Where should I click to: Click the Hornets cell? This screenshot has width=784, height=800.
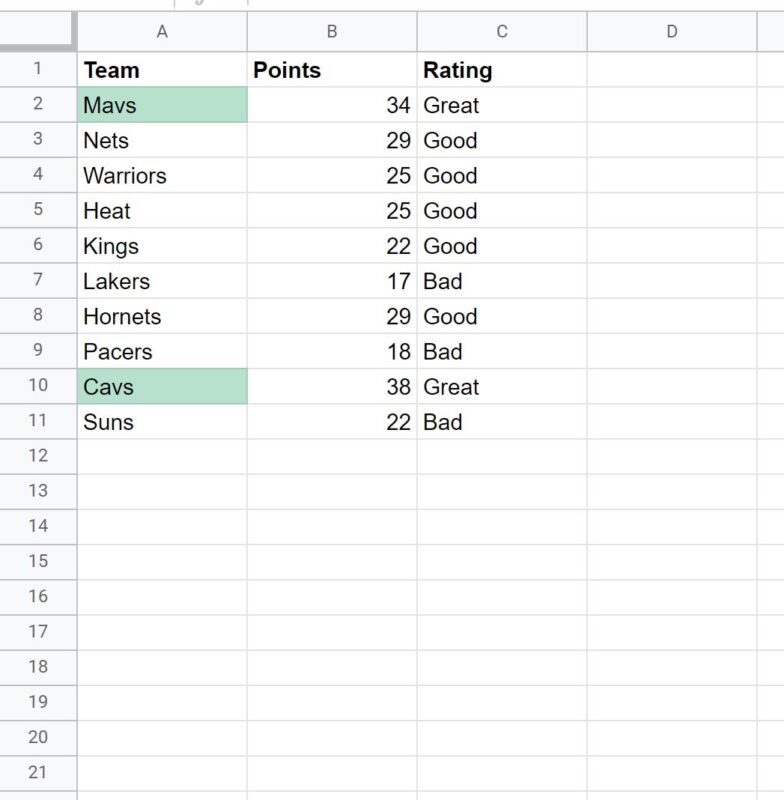pyautogui.click(x=162, y=316)
